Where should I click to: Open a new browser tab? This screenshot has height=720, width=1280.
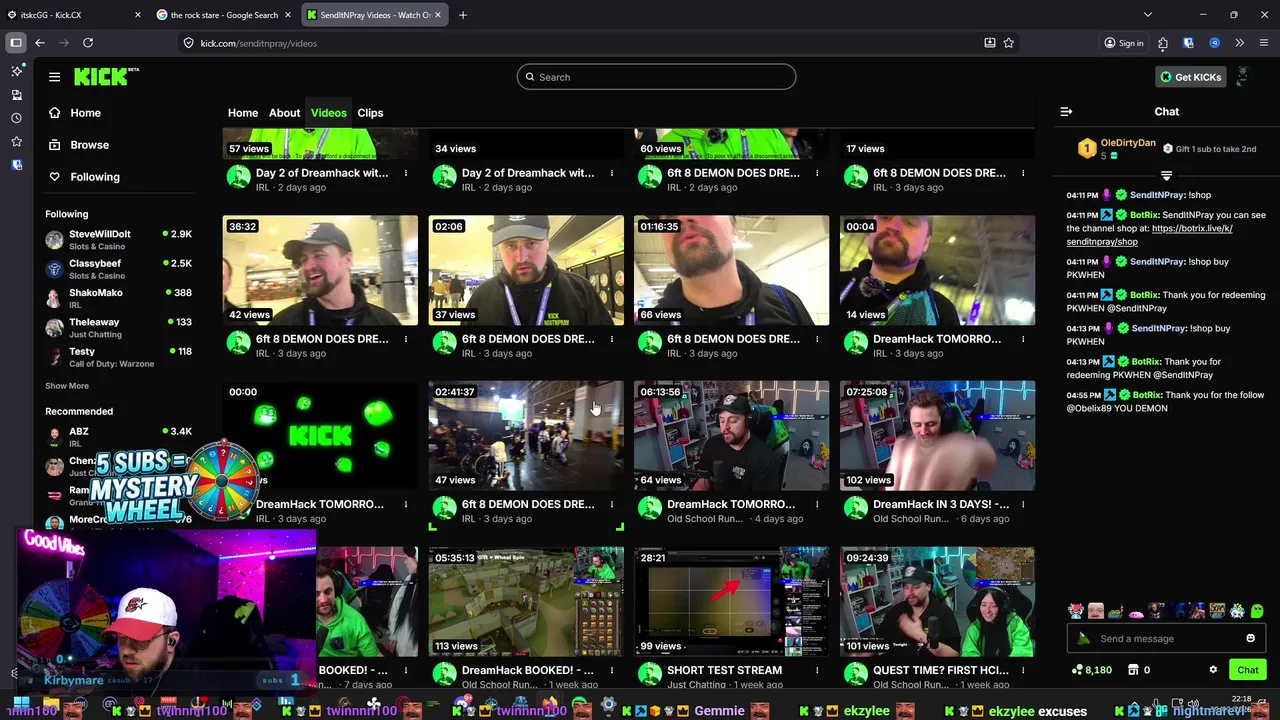pyautogui.click(x=463, y=15)
